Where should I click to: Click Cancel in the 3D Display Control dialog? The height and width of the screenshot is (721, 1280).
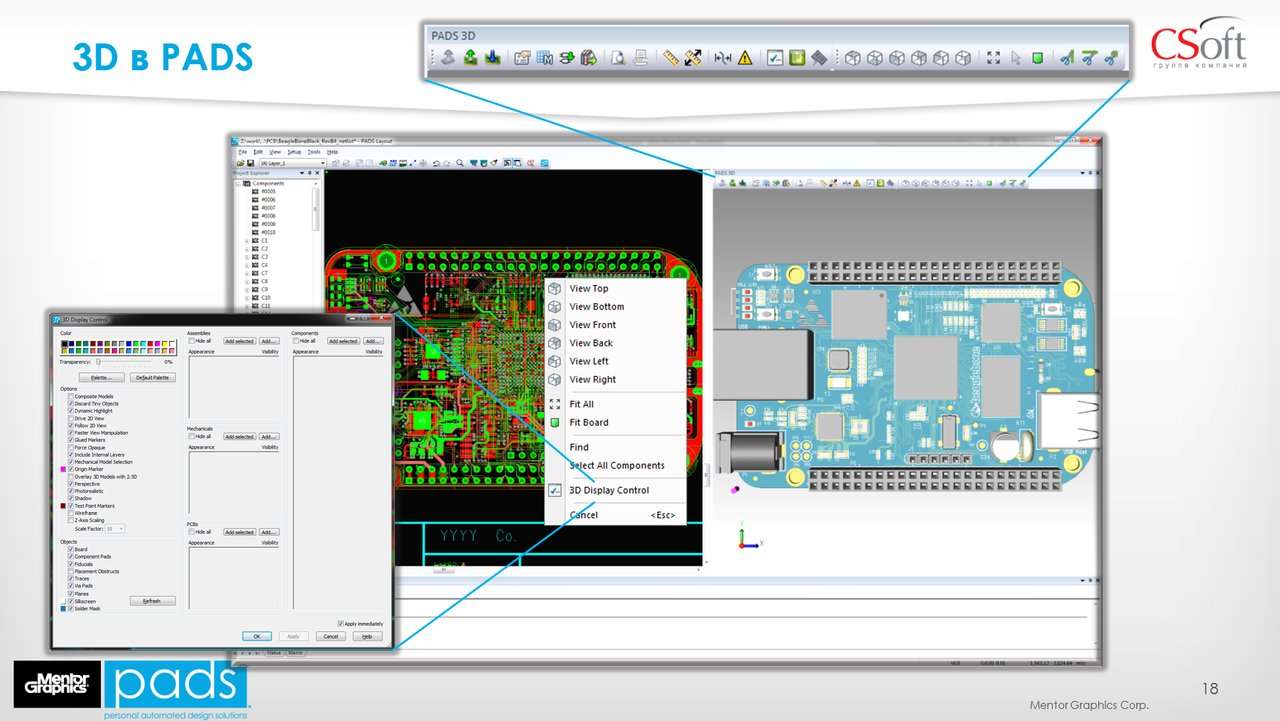(x=331, y=636)
